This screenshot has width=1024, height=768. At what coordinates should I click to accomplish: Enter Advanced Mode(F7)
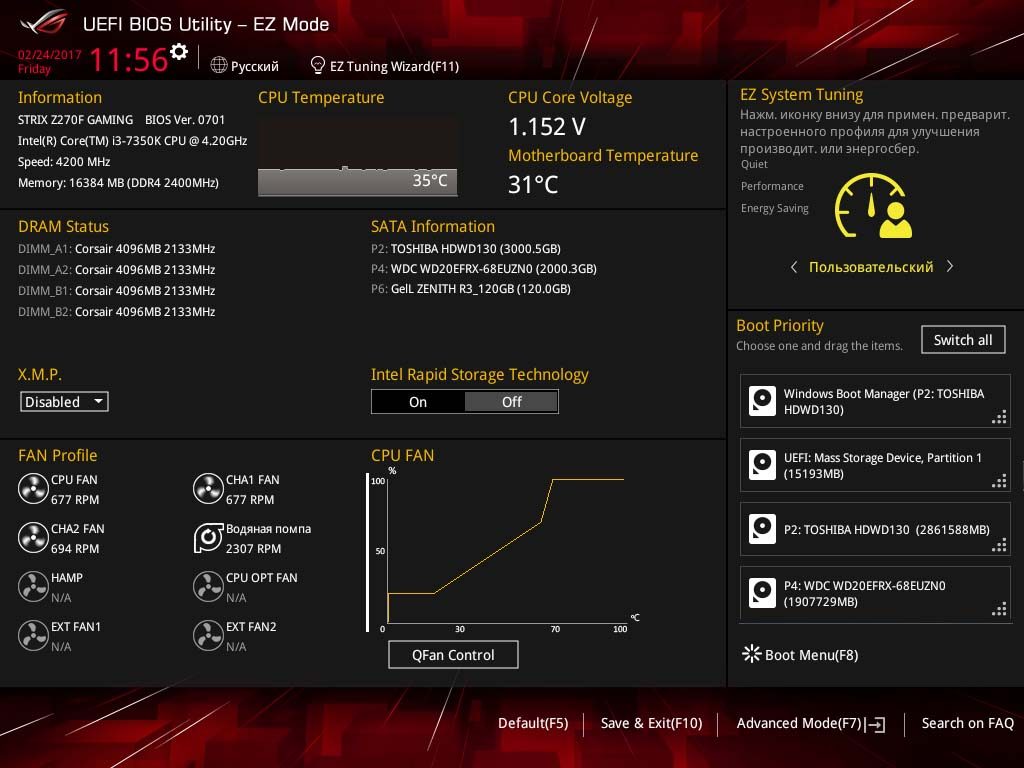[x=799, y=723]
